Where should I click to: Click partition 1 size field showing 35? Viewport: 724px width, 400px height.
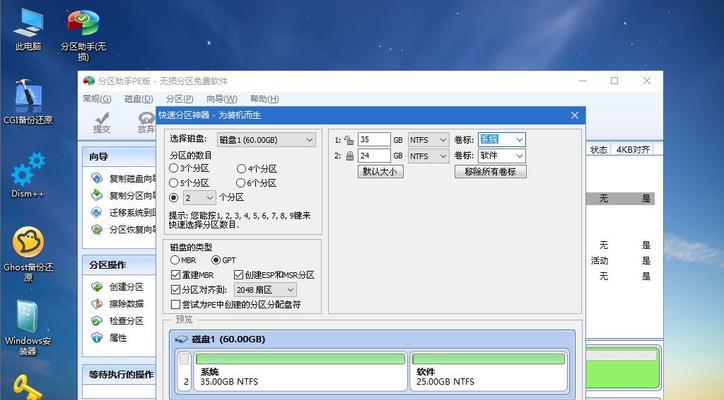[374, 139]
